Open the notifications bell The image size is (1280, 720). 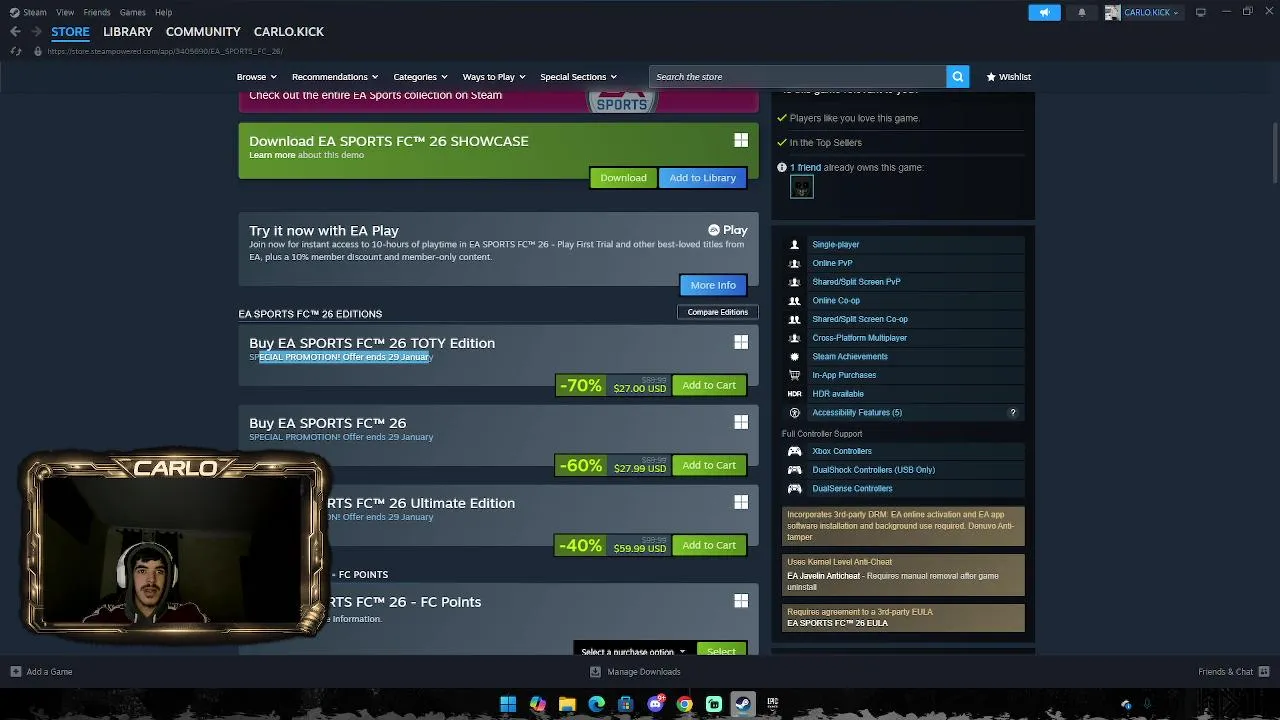[x=1081, y=13]
